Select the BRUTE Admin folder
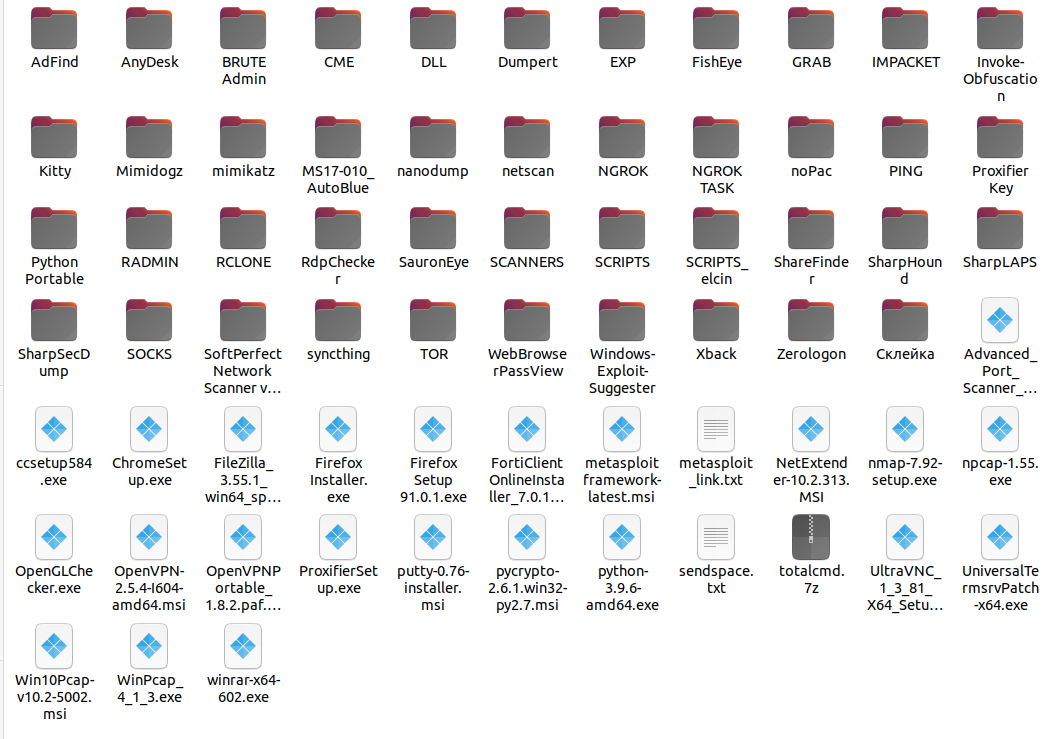Viewport: 1050px width, 739px height. click(x=244, y=29)
